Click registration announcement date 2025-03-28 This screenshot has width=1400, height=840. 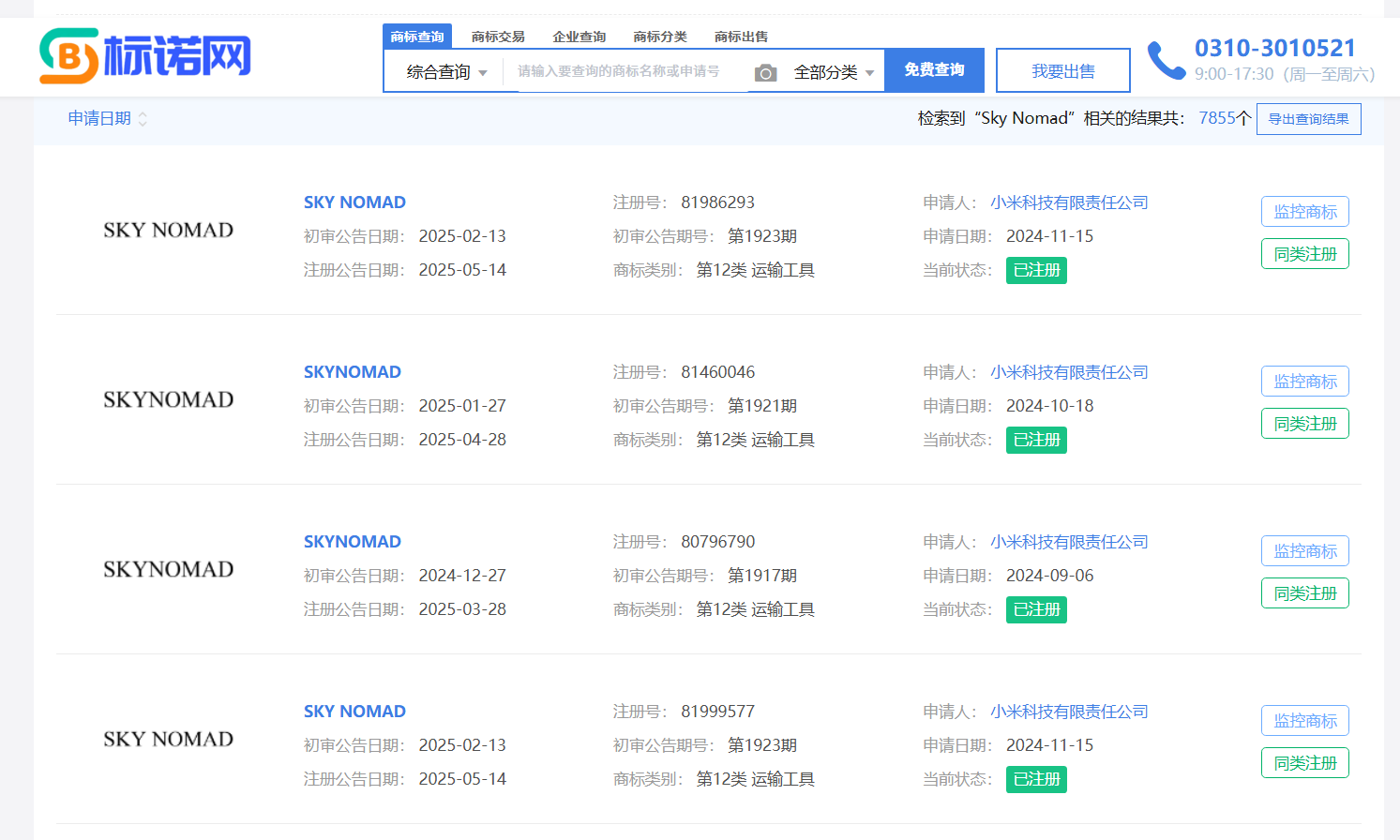click(462, 609)
